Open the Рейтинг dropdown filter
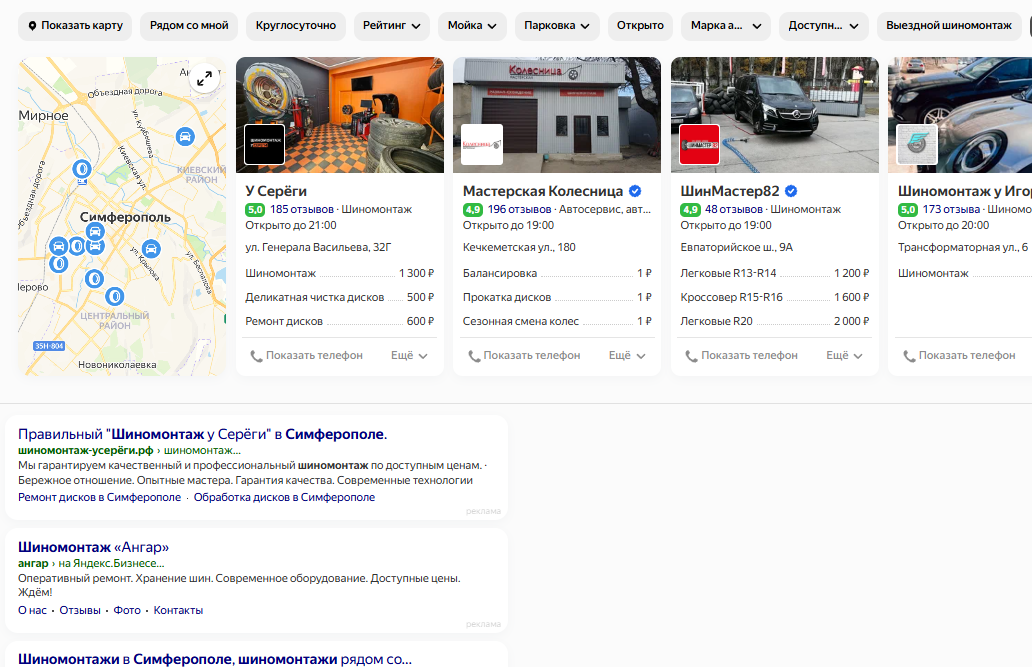The image size is (1032, 667). coord(392,26)
